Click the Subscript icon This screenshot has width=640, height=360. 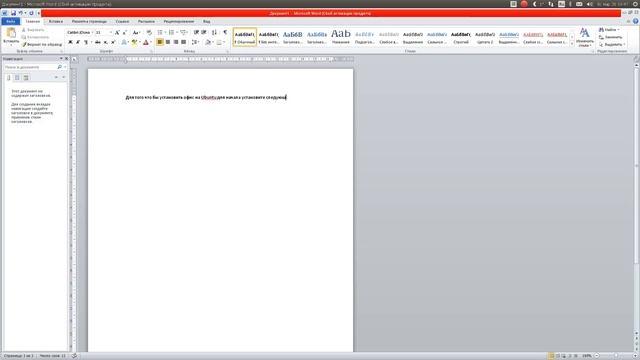pos(105,42)
